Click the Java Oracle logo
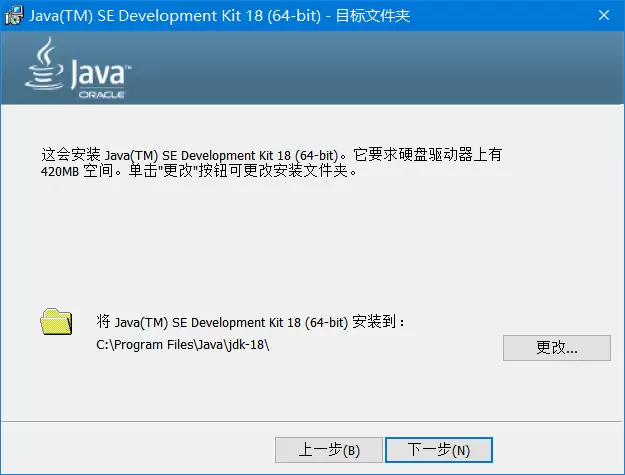 78,68
